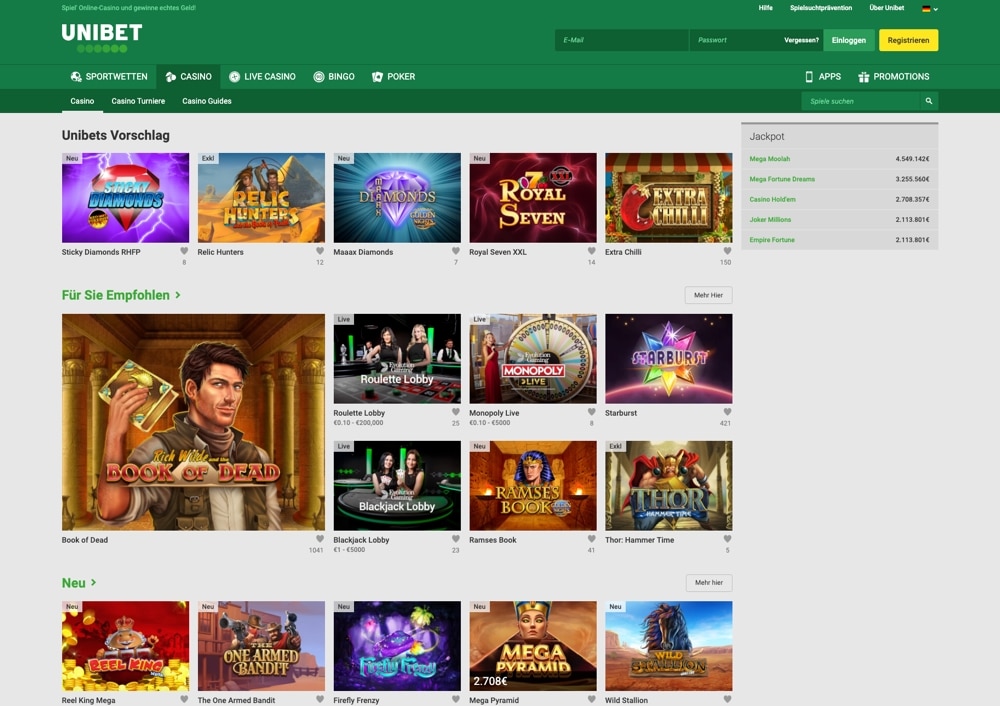This screenshot has height=706, width=1000.
Task: Click the Passwort input field
Action: [x=737, y=40]
